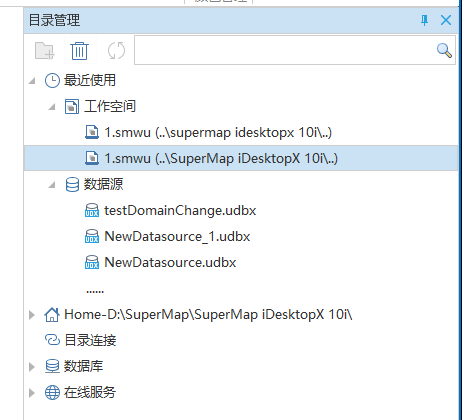Select the testDomainChange.udbx datasource
This screenshot has width=462, height=420.
click(x=170, y=211)
